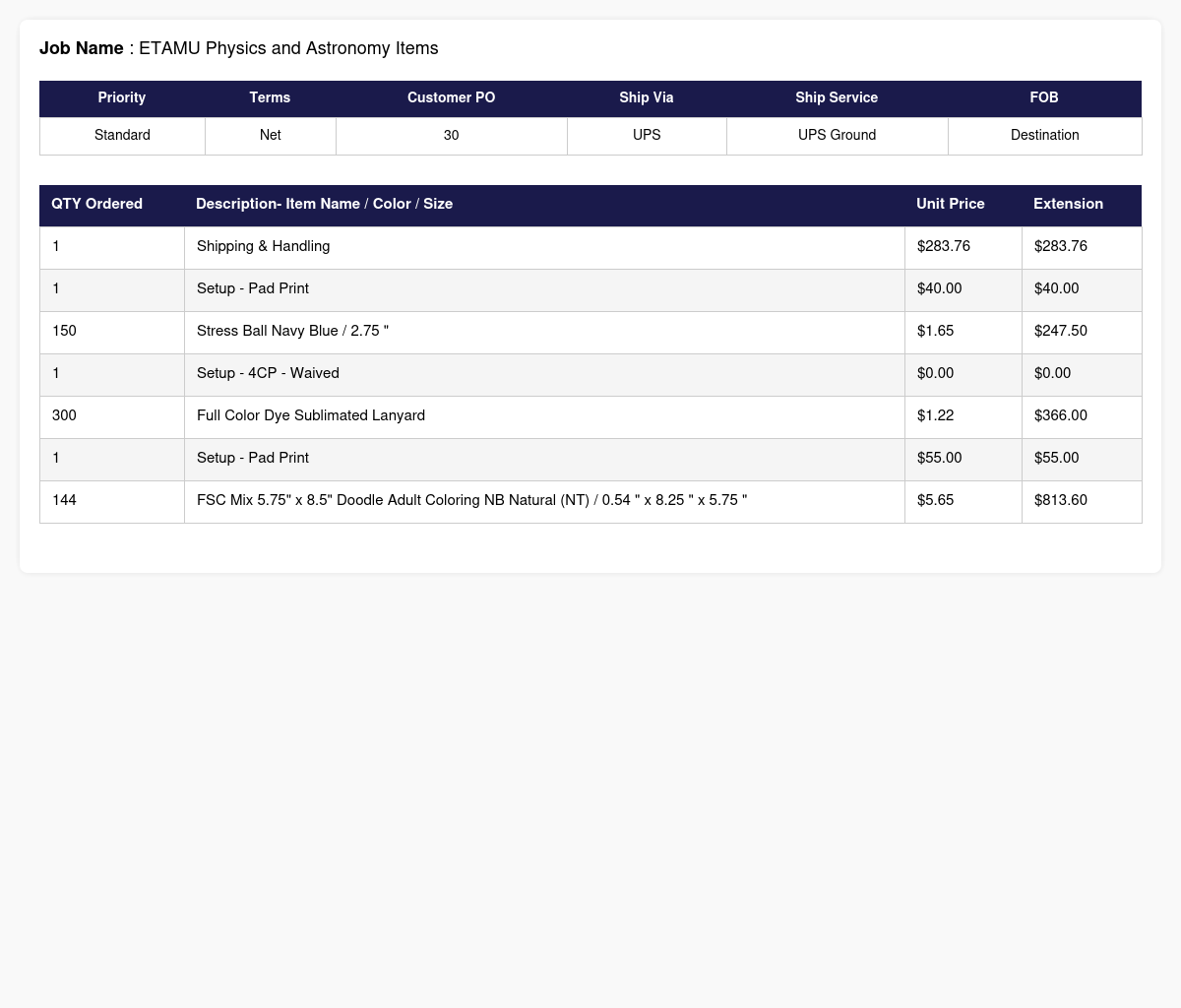Image resolution: width=1181 pixels, height=1008 pixels.
Task: Click the QTY Ordered header
Action: (x=96, y=204)
